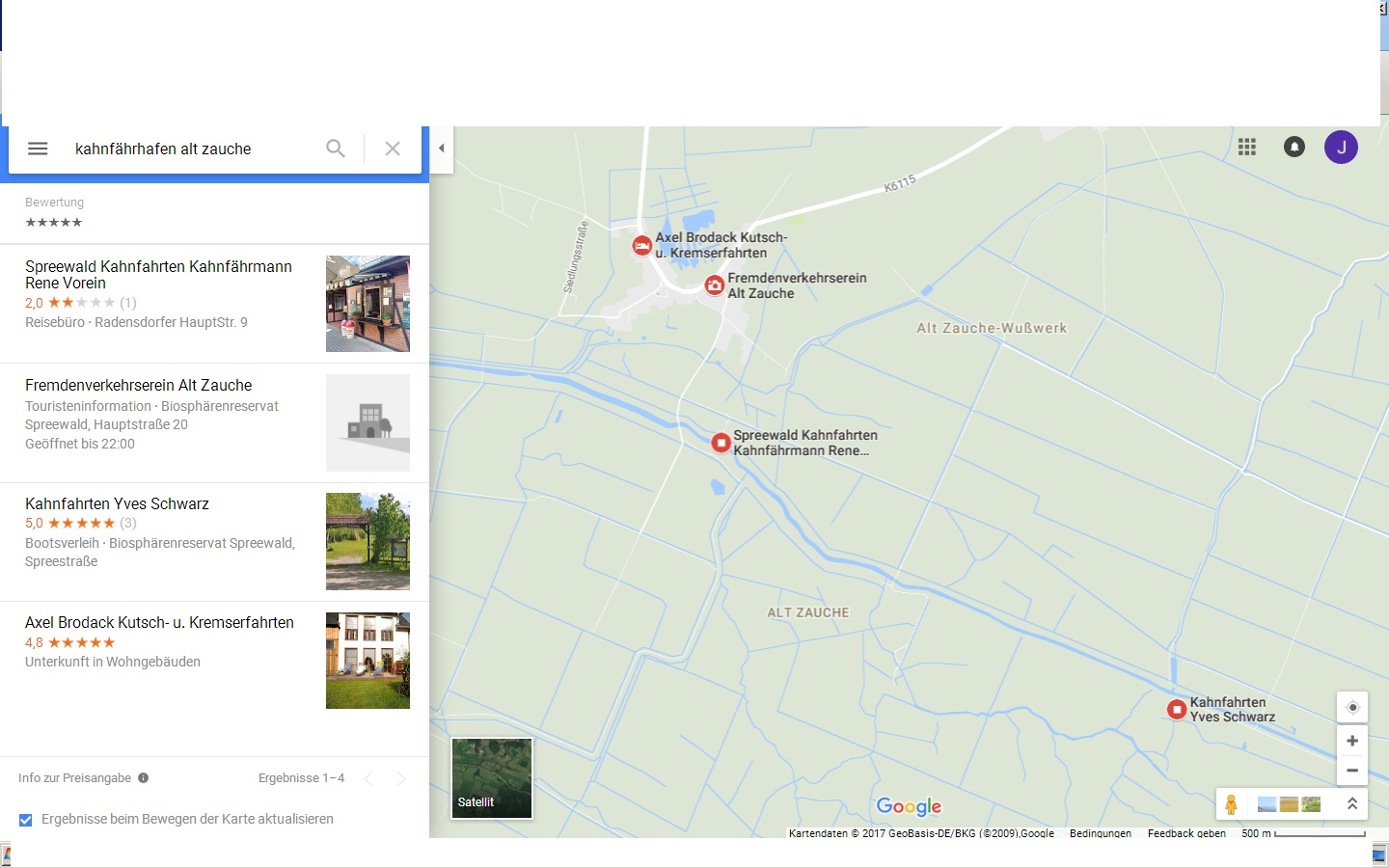Viewport: 1389px width, 868px height.
Task: Click the info icon next to Preisangabe
Action: pyautogui.click(x=143, y=778)
